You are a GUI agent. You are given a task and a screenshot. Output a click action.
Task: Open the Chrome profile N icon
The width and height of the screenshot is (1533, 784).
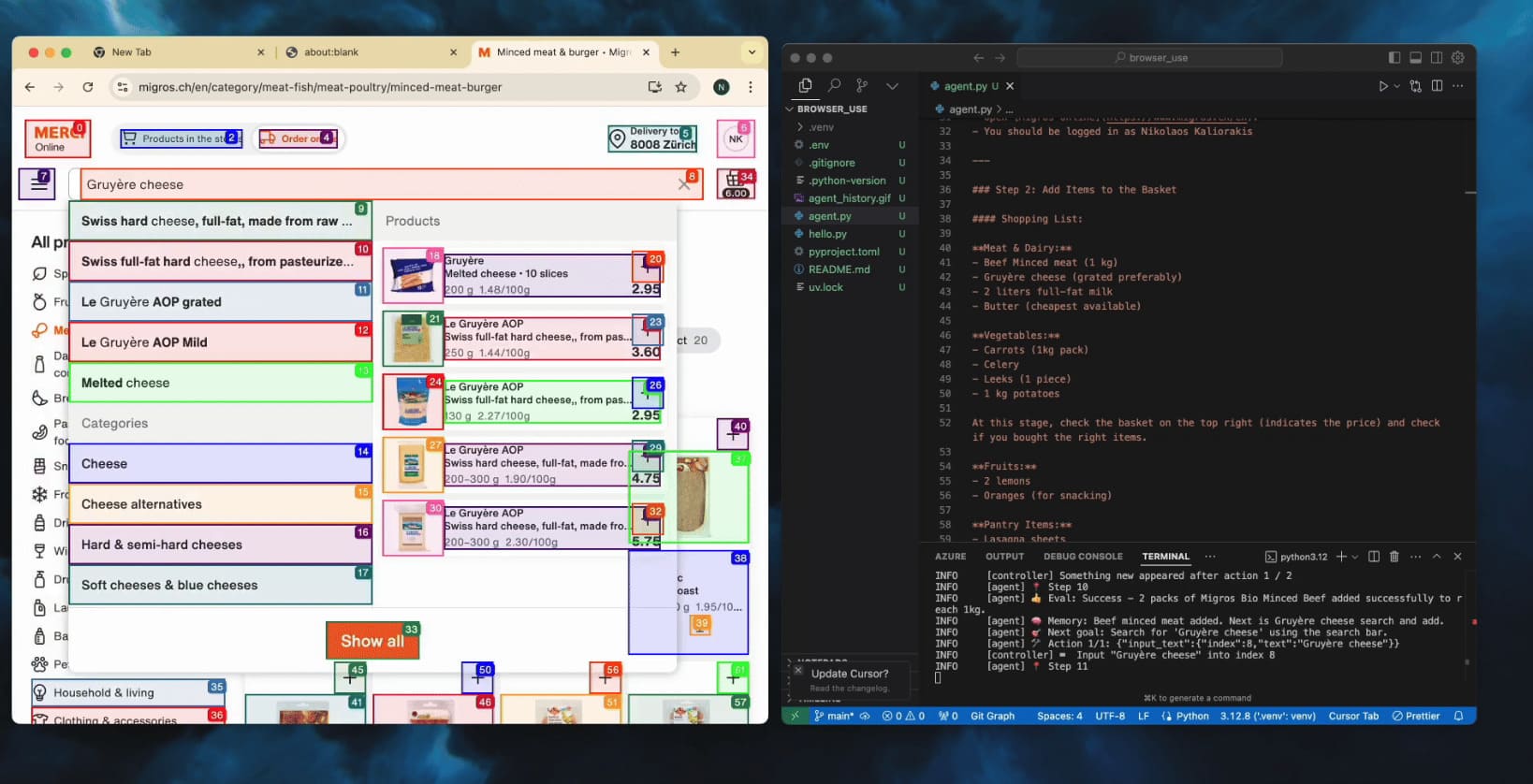(x=721, y=87)
